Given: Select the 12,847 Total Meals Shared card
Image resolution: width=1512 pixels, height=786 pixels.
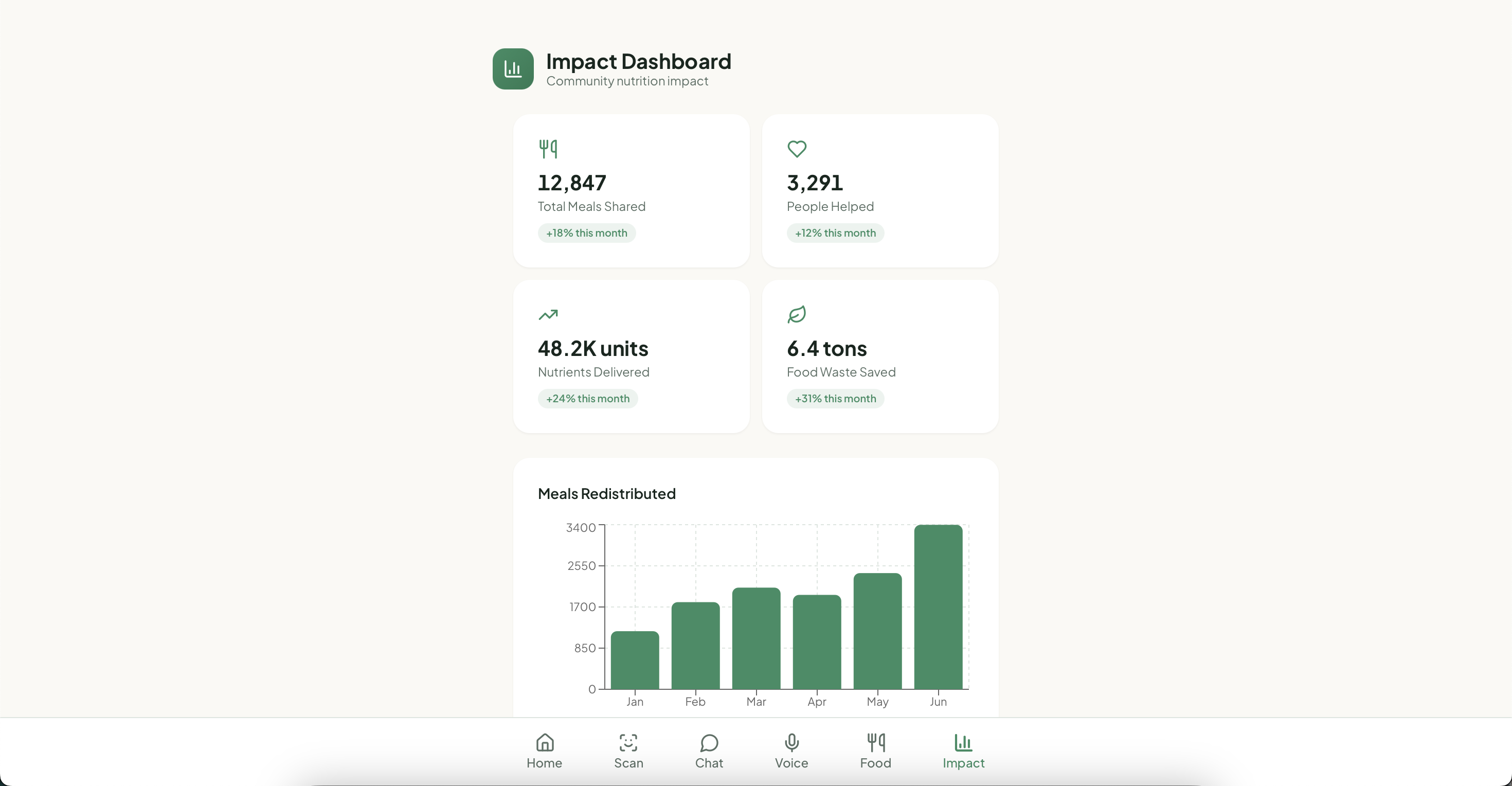Looking at the screenshot, I should point(631,191).
